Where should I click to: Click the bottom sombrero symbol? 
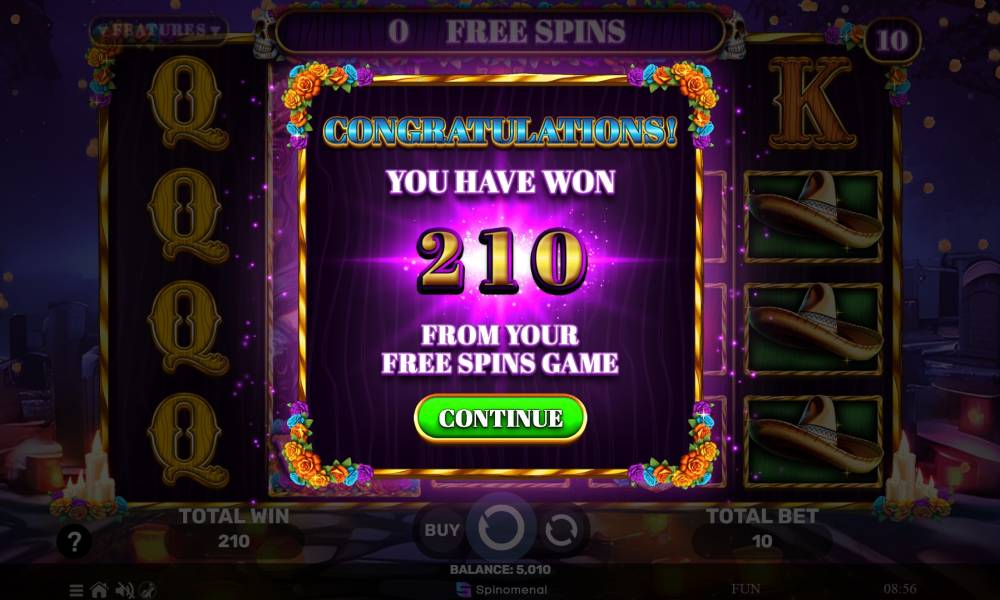pyautogui.click(x=813, y=441)
